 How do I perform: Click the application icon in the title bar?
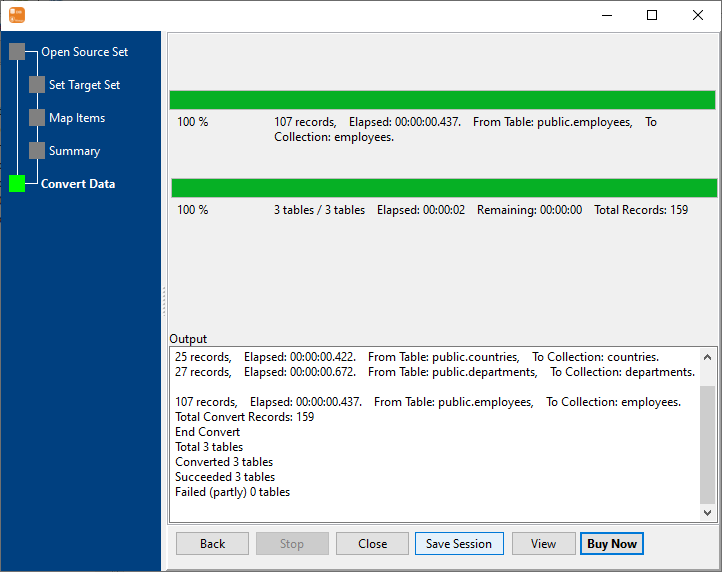pyautogui.click(x=17, y=15)
